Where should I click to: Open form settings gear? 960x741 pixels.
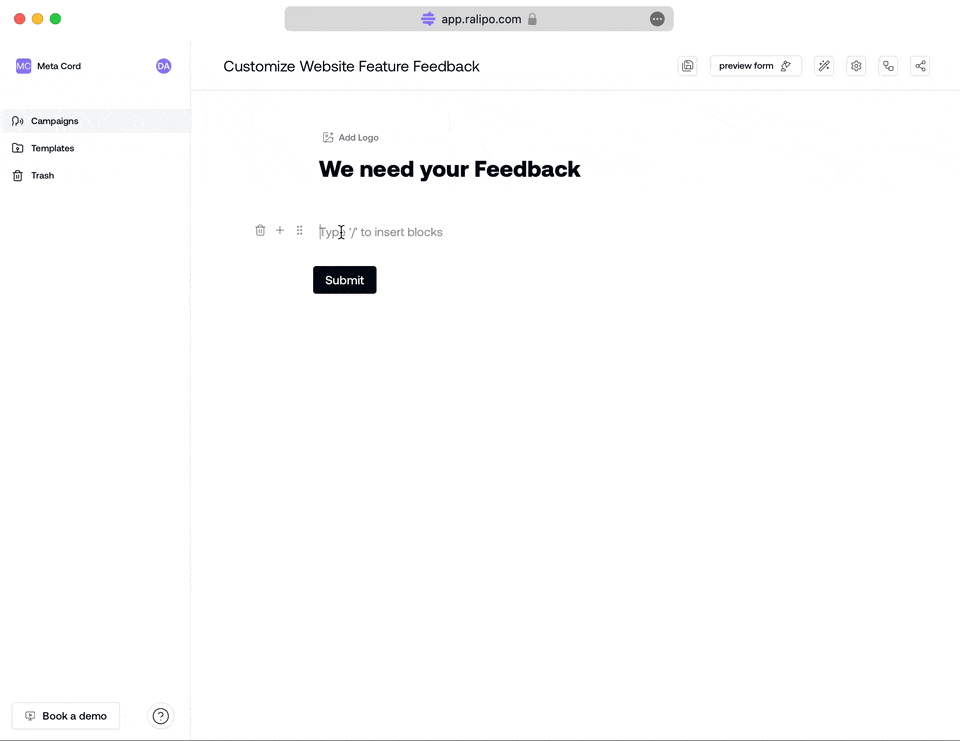(x=856, y=66)
